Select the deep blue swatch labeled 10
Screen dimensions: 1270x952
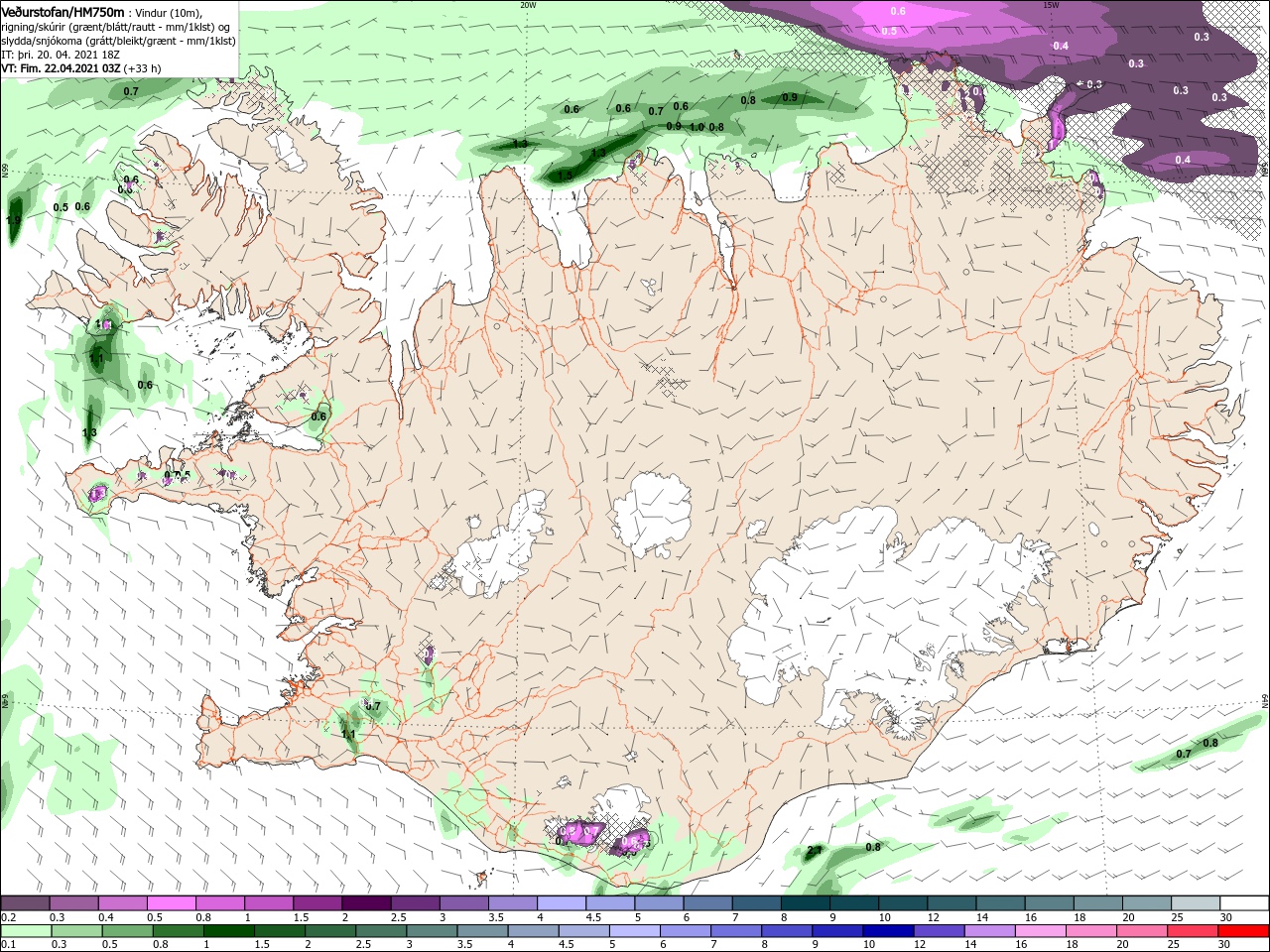tap(887, 931)
